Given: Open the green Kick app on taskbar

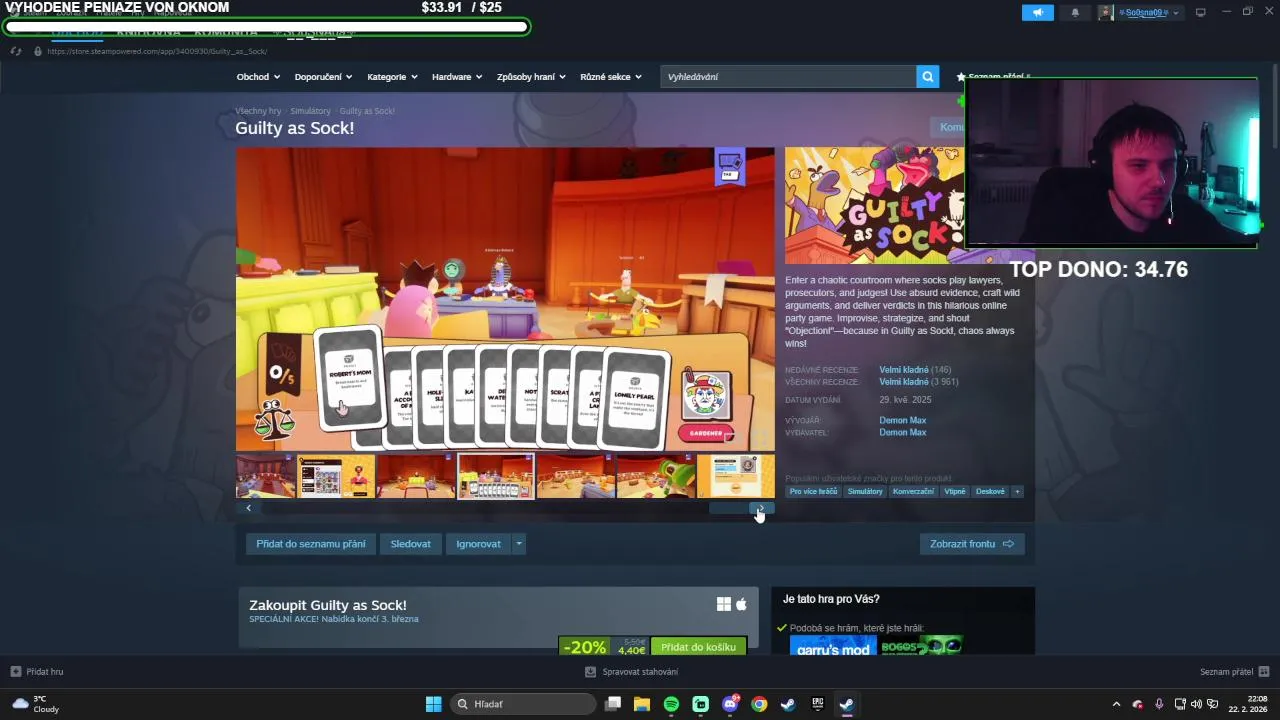Looking at the screenshot, I should point(701,704).
